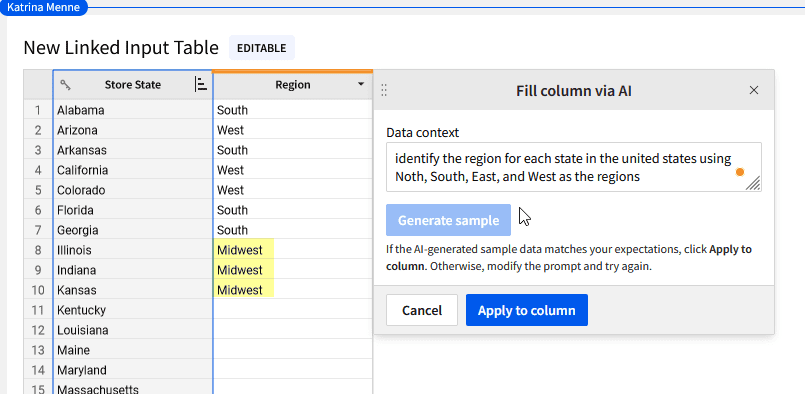Select row number 11 for Kentucky

(x=38, y=310)
